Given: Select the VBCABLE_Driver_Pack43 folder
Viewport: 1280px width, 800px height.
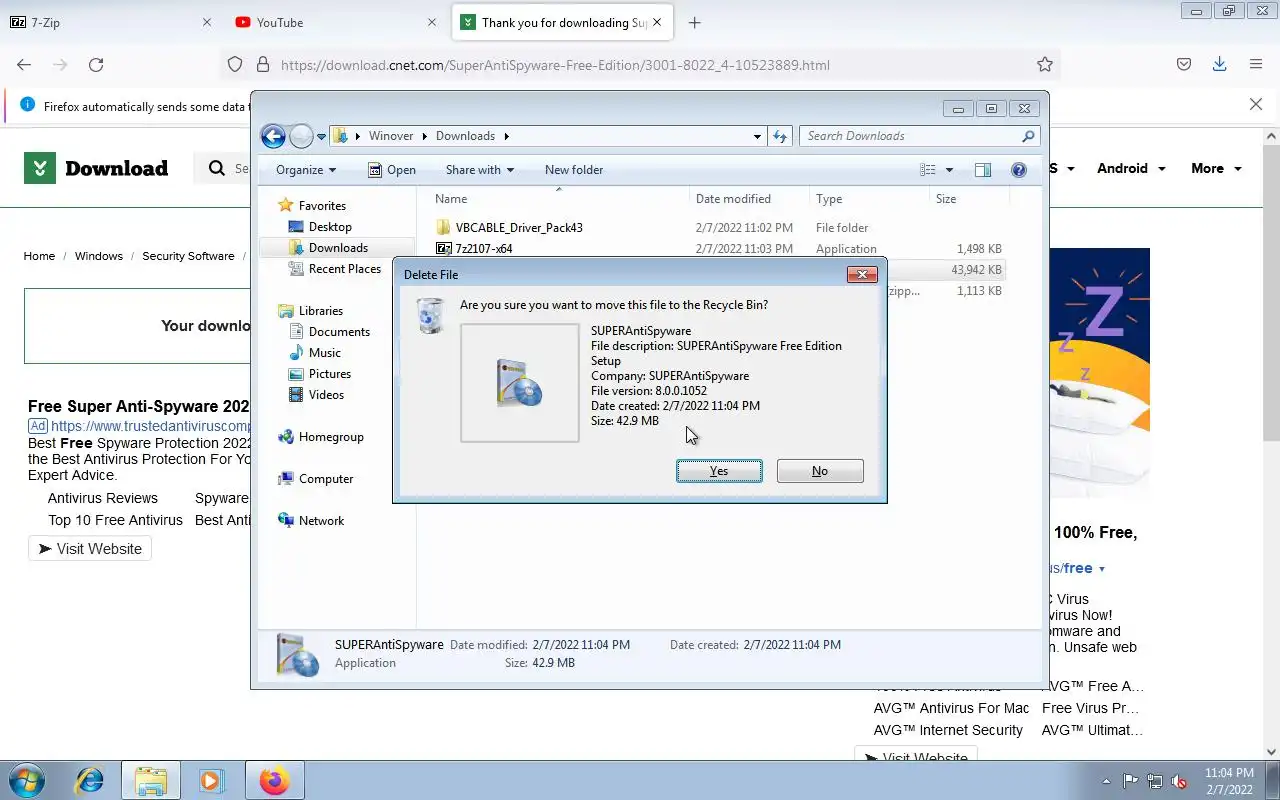Looking at the screenshot, I should pyautogui.click(x=519, y=228).
